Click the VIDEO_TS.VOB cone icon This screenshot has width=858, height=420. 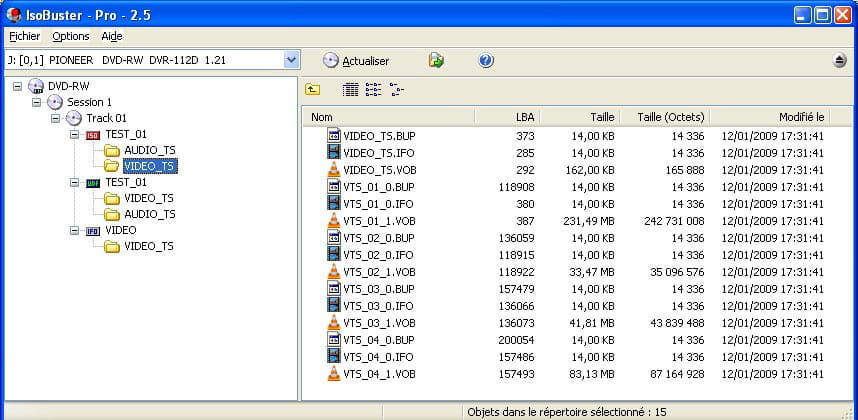[334, 170]
